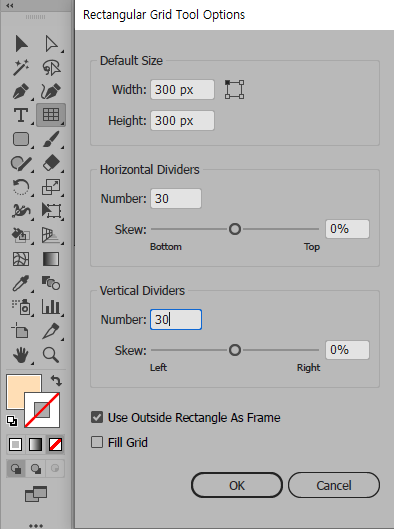Click the Stroke swatch with red slash
Viewport: 394px width, 529px height.
[42, 410]
